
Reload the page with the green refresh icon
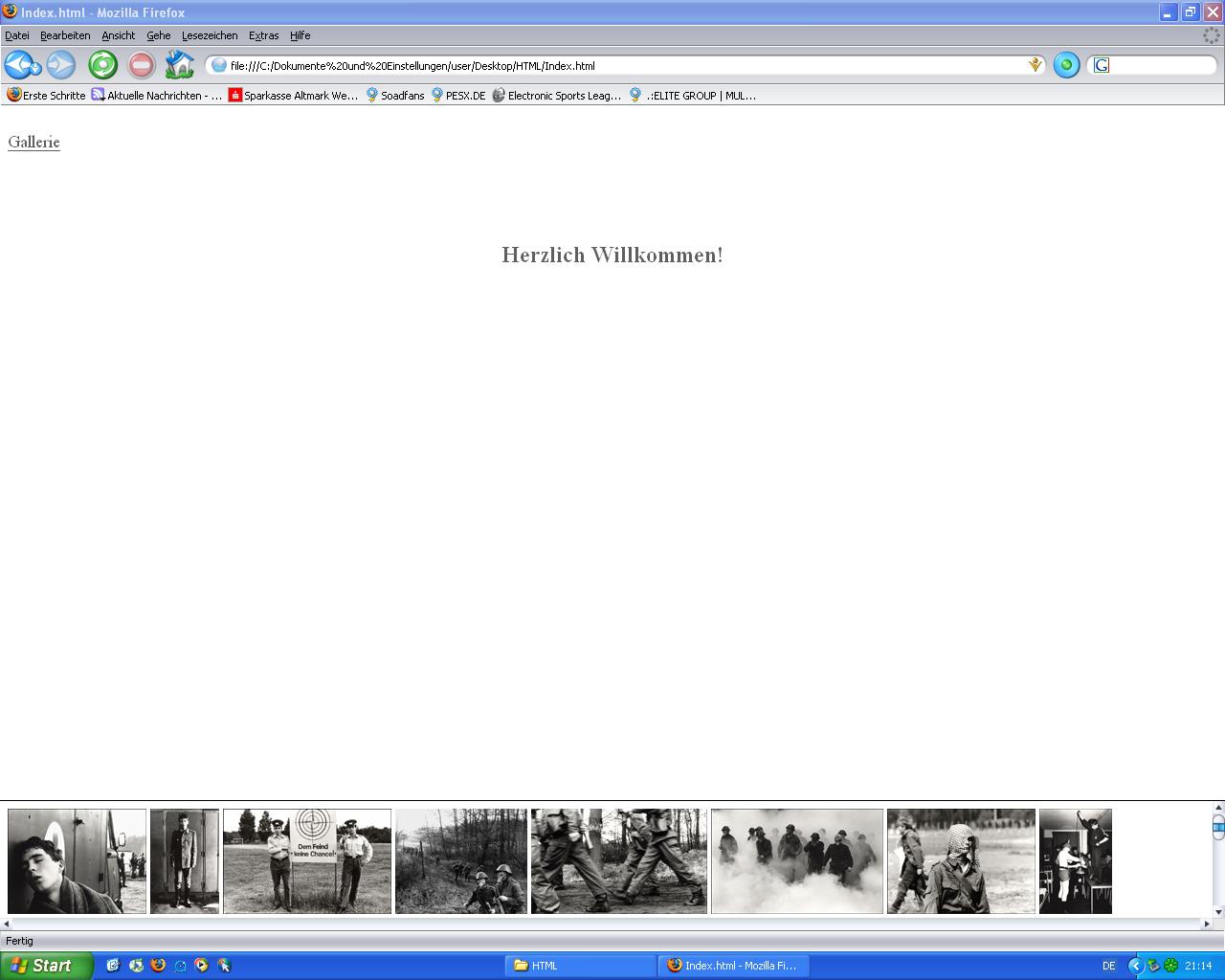pyautogui.click(x=102, y=65)
